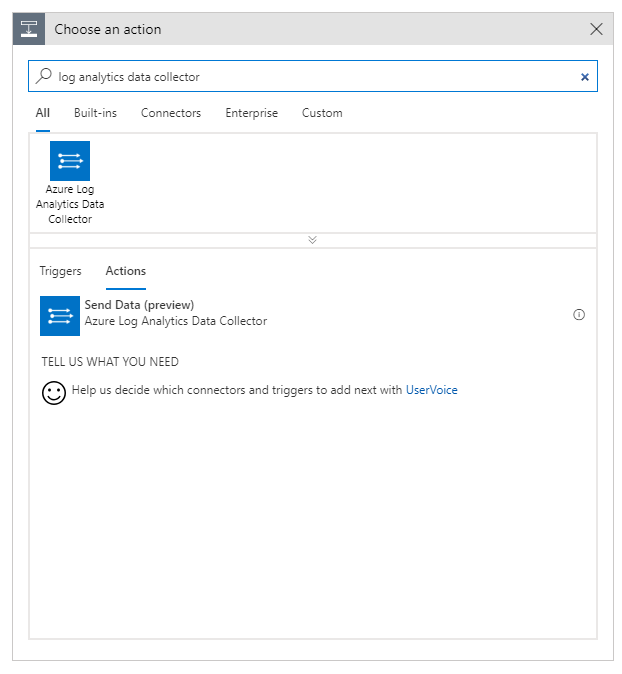Viewport: 622px width, 674px height.
Task: Switch to the Built-ins tab
Action: pyautogui.click(x=95, y=113)
